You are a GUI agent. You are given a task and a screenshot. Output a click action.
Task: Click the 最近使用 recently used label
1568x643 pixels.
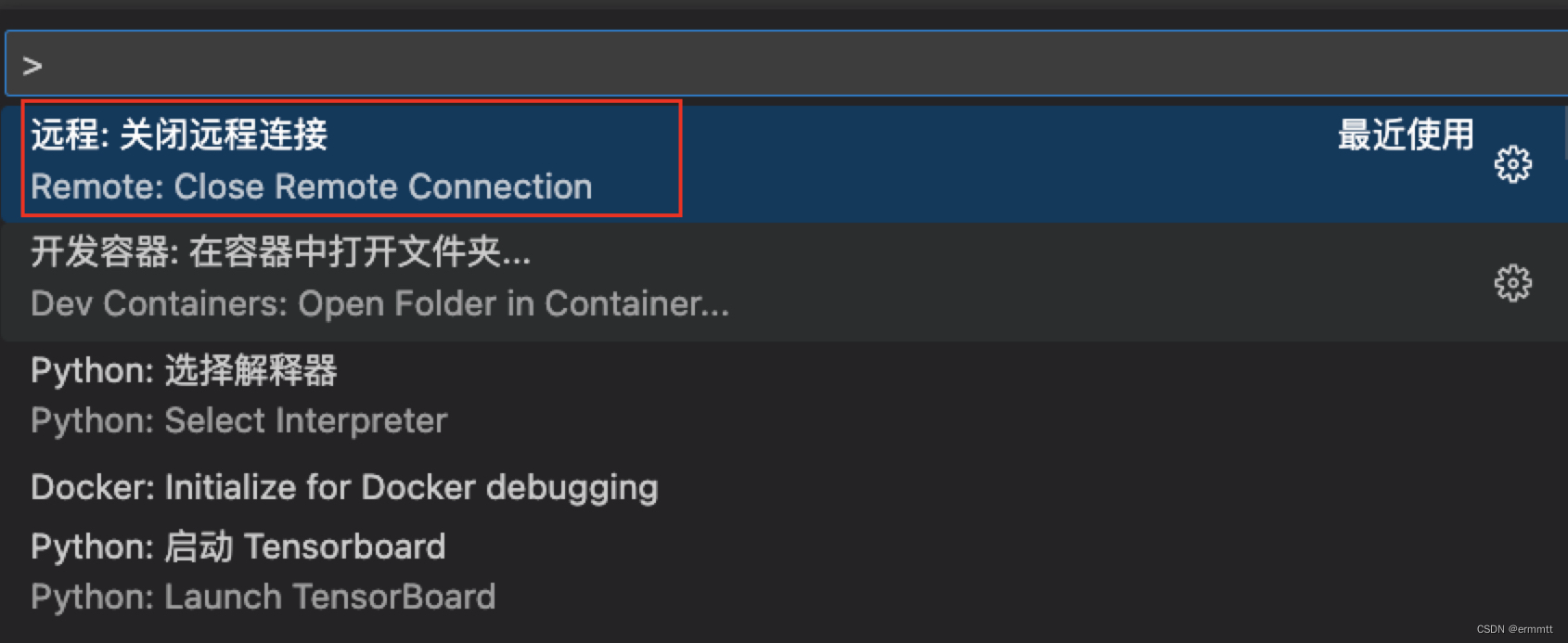[x=1406, y=135]
